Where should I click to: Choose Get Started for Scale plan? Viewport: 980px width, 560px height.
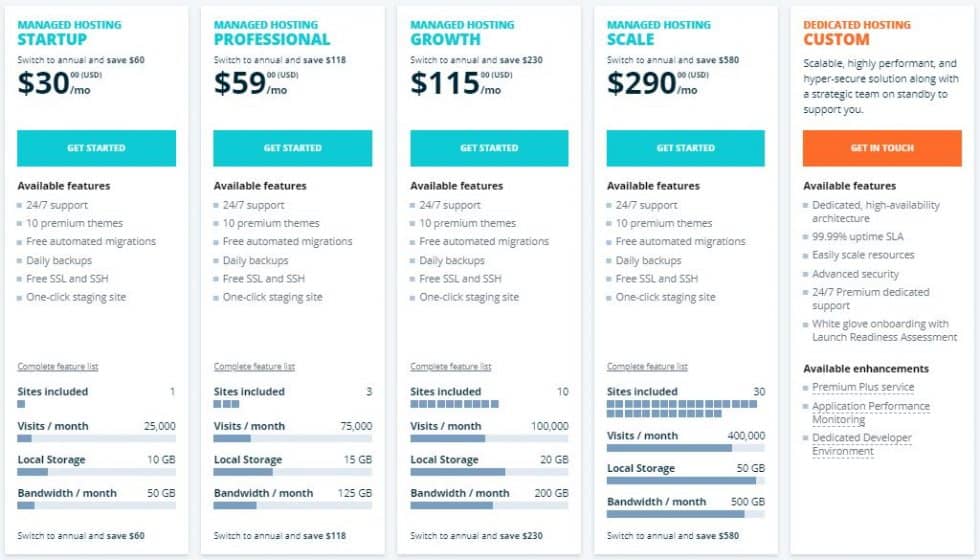pyautogui.click(x=685, y=148)
